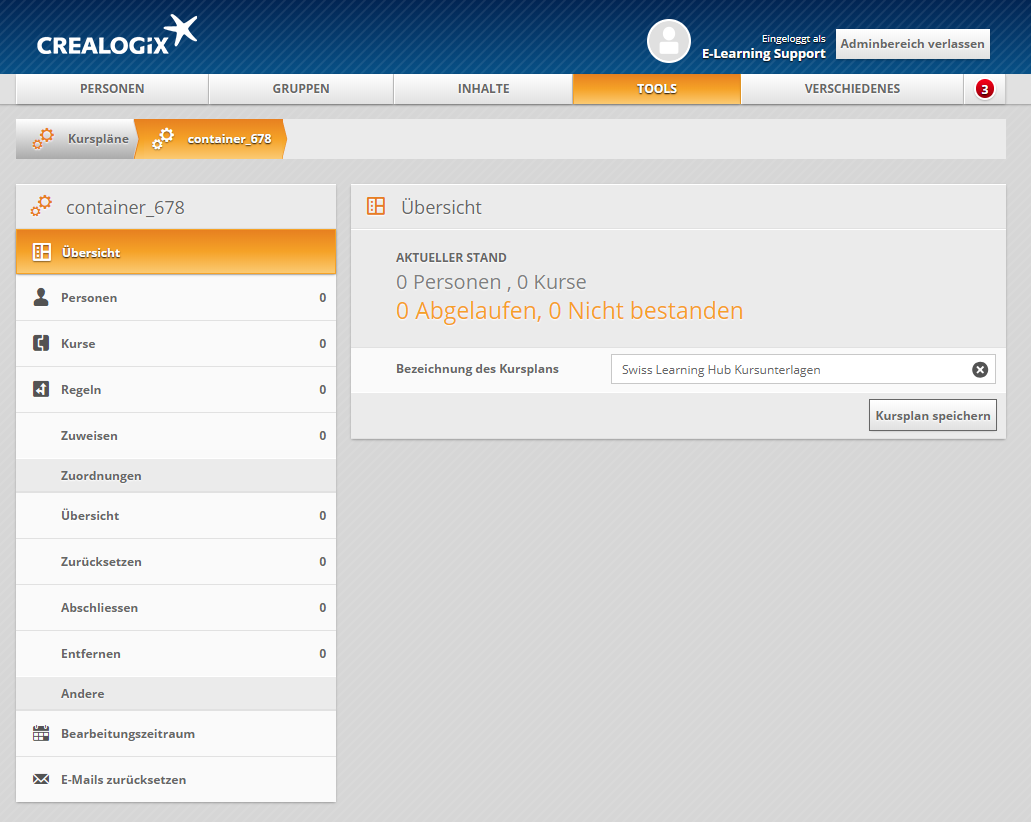
Task: Switch to the GRUPPEN tab
Action: click(301, 89)
